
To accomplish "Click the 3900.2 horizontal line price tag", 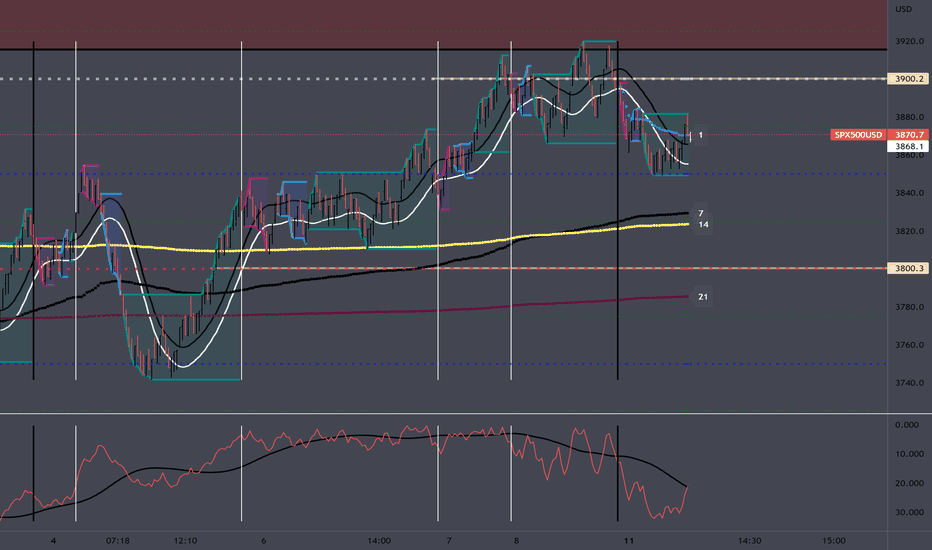I will [909, 78].
